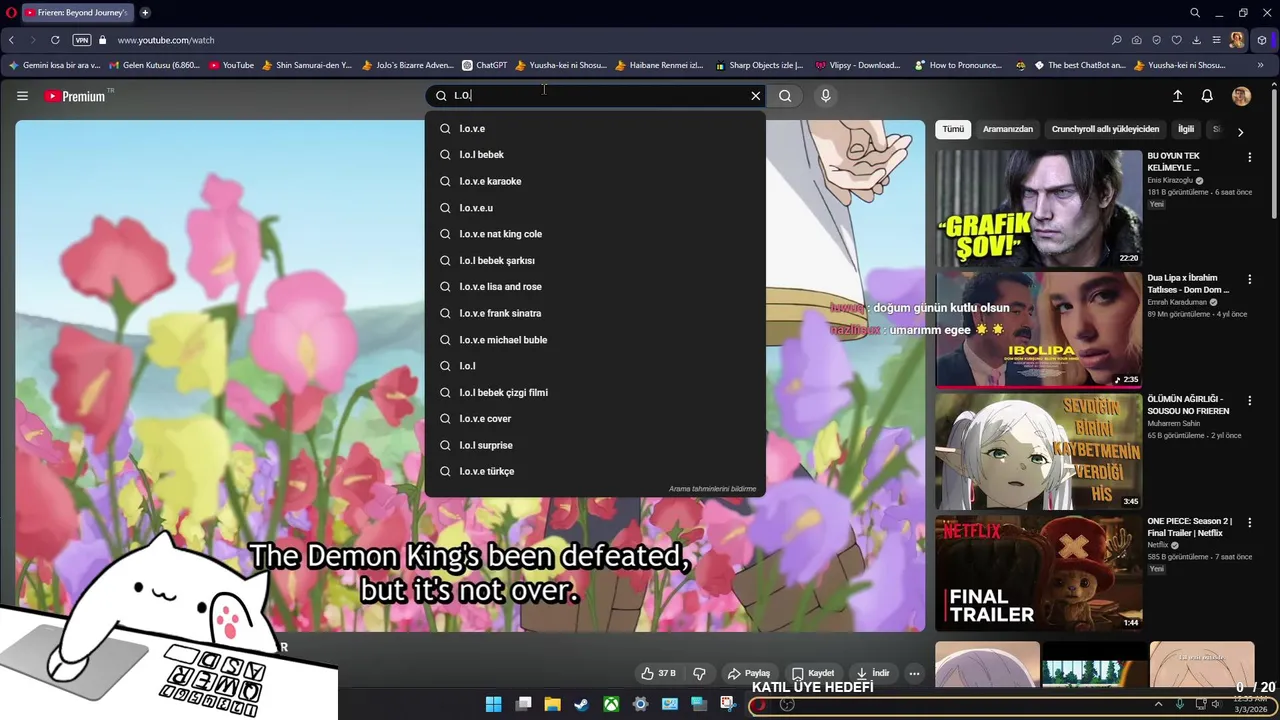
Task: Open the IBOLIPA video thumbnail
Action: [x=1038, y=329]
